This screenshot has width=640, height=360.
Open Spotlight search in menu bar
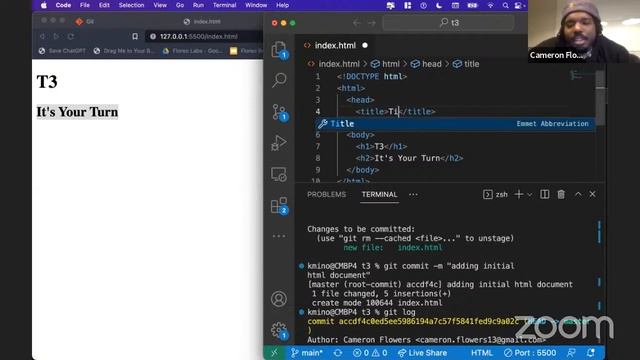(x=505, y=5)
